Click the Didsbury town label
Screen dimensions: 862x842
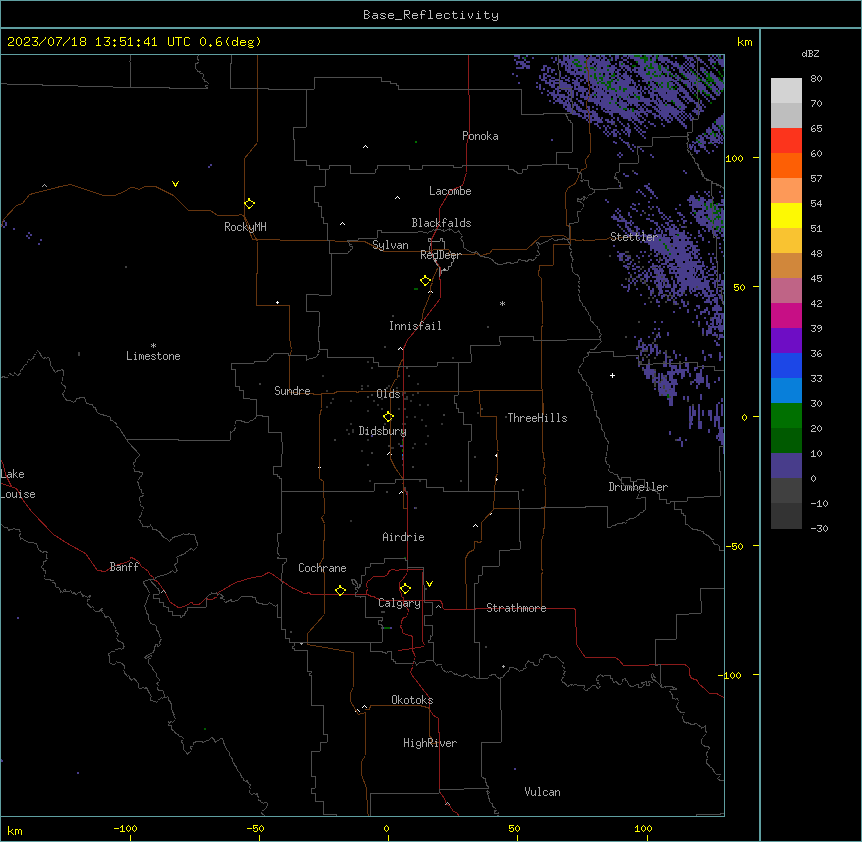pos(382,431)
